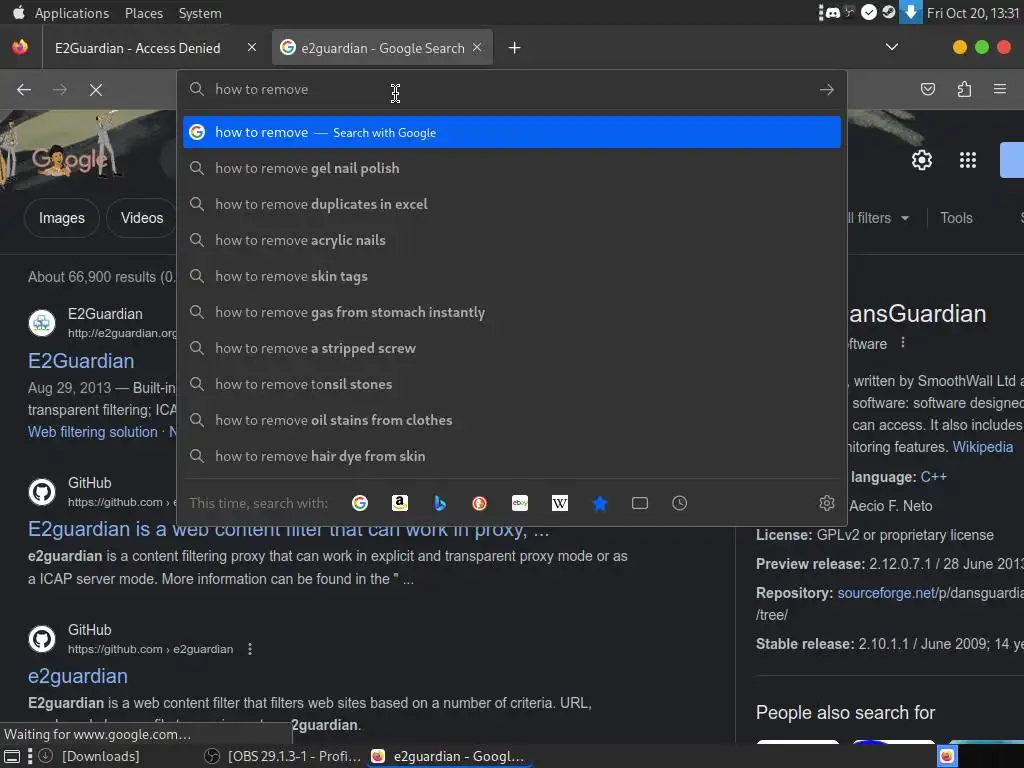Search with Wikipedia one-off engine icon
The height and width of the screenshot is (768, 1024).
coord(560,503)
